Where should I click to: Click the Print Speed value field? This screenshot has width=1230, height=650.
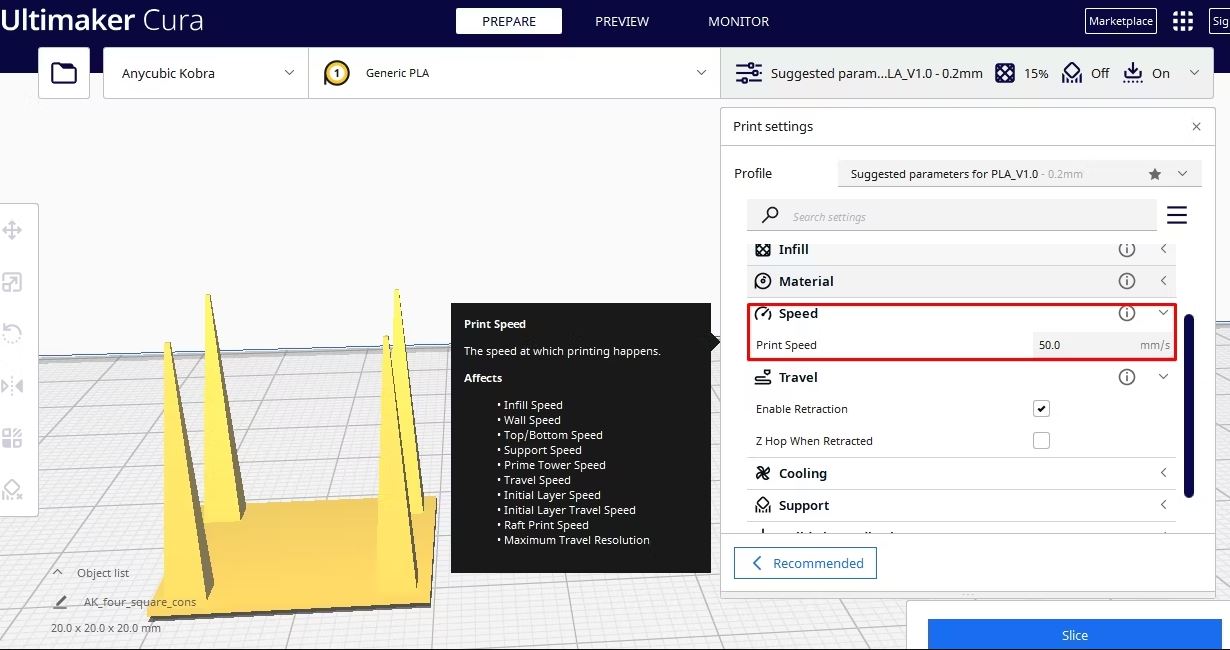click(1103, 345)
